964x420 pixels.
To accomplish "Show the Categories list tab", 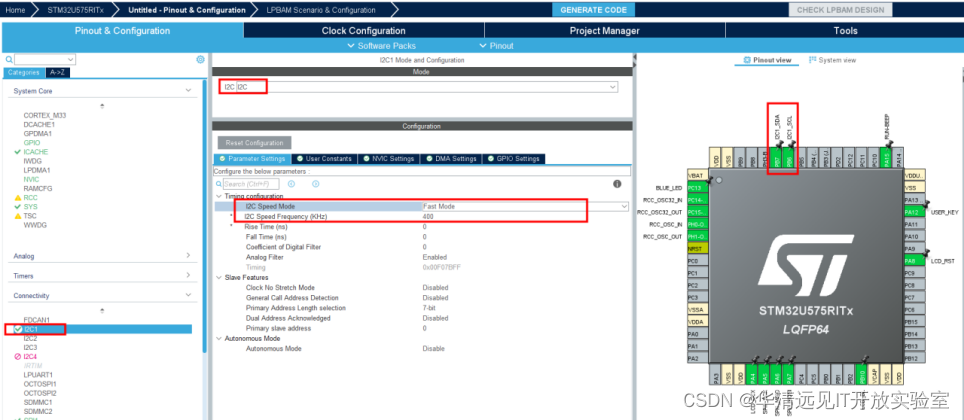I will coord(23,72).
